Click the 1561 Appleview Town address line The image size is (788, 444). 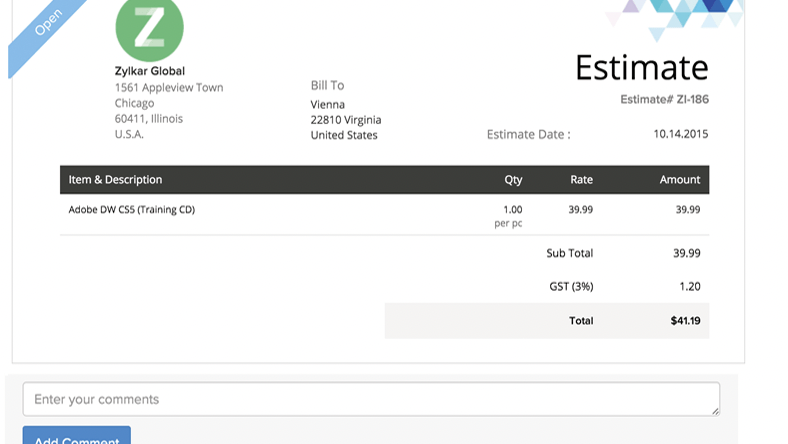pos(169,88)
